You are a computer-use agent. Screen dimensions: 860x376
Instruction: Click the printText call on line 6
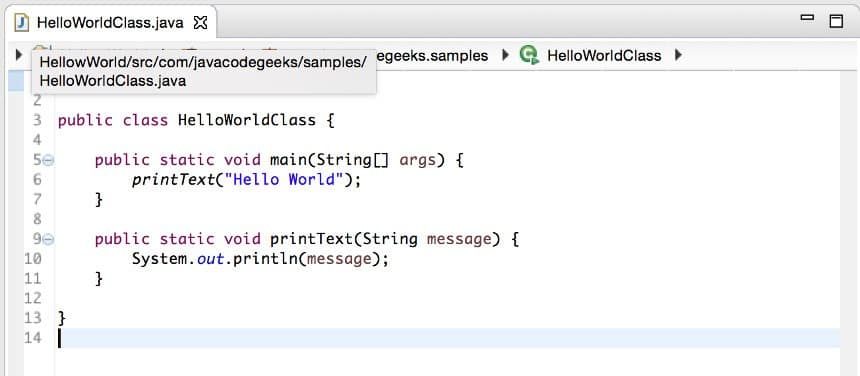click(x=173, y=180)
